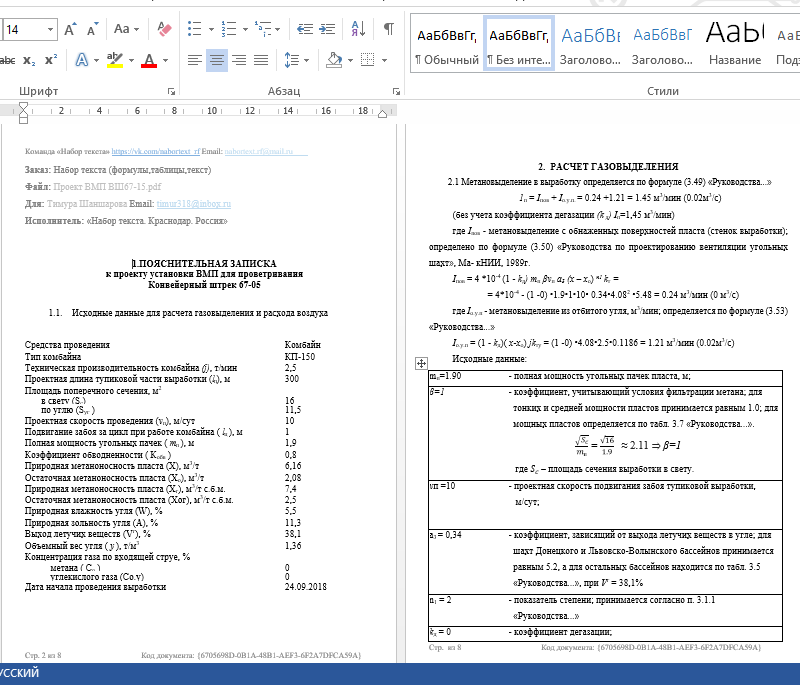The width and height of the screenshot is (800, 685).
Task: Click the table move handle icon
Action: [421, 363]
